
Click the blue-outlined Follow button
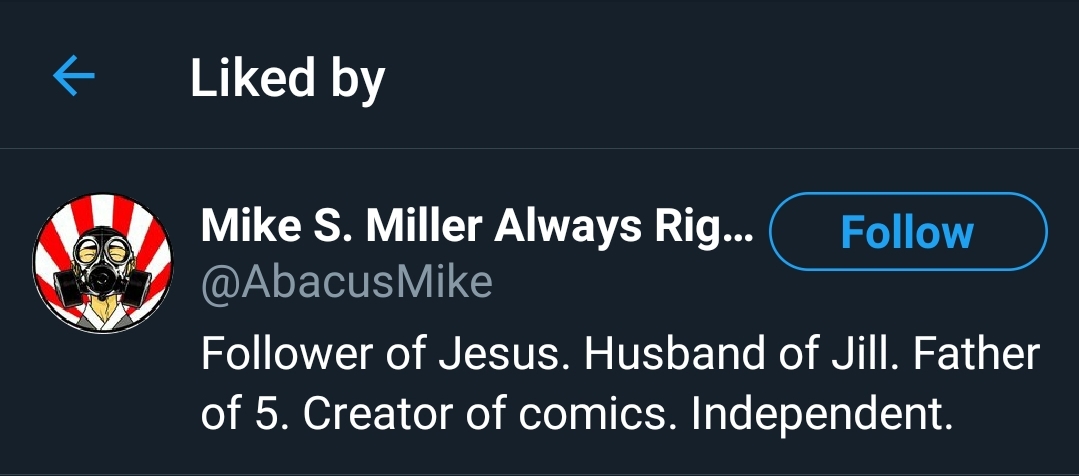click(908, 232)
